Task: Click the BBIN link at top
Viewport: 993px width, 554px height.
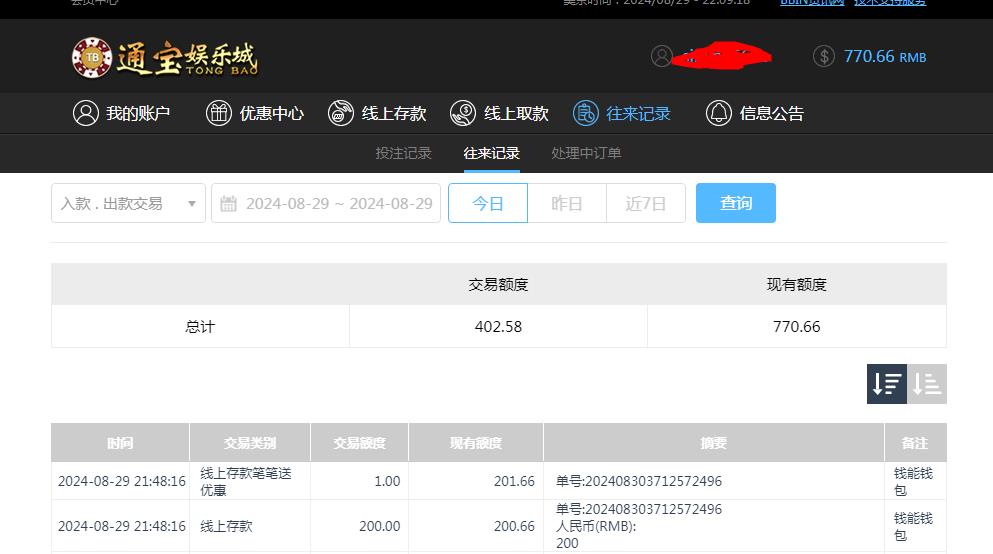Action: click(x=813, y=3)
